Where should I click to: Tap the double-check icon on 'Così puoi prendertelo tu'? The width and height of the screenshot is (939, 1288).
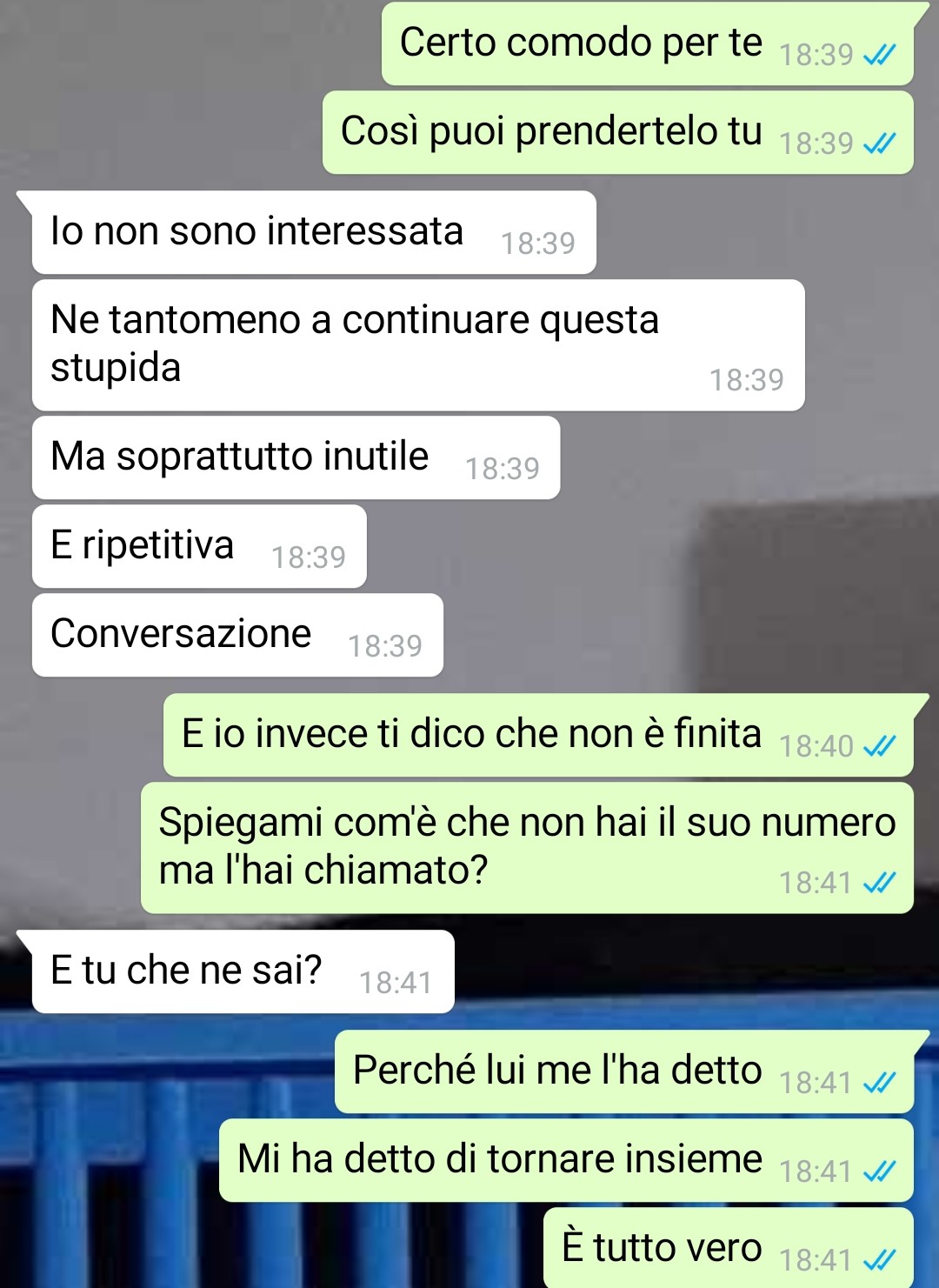(x=879, y=144)
